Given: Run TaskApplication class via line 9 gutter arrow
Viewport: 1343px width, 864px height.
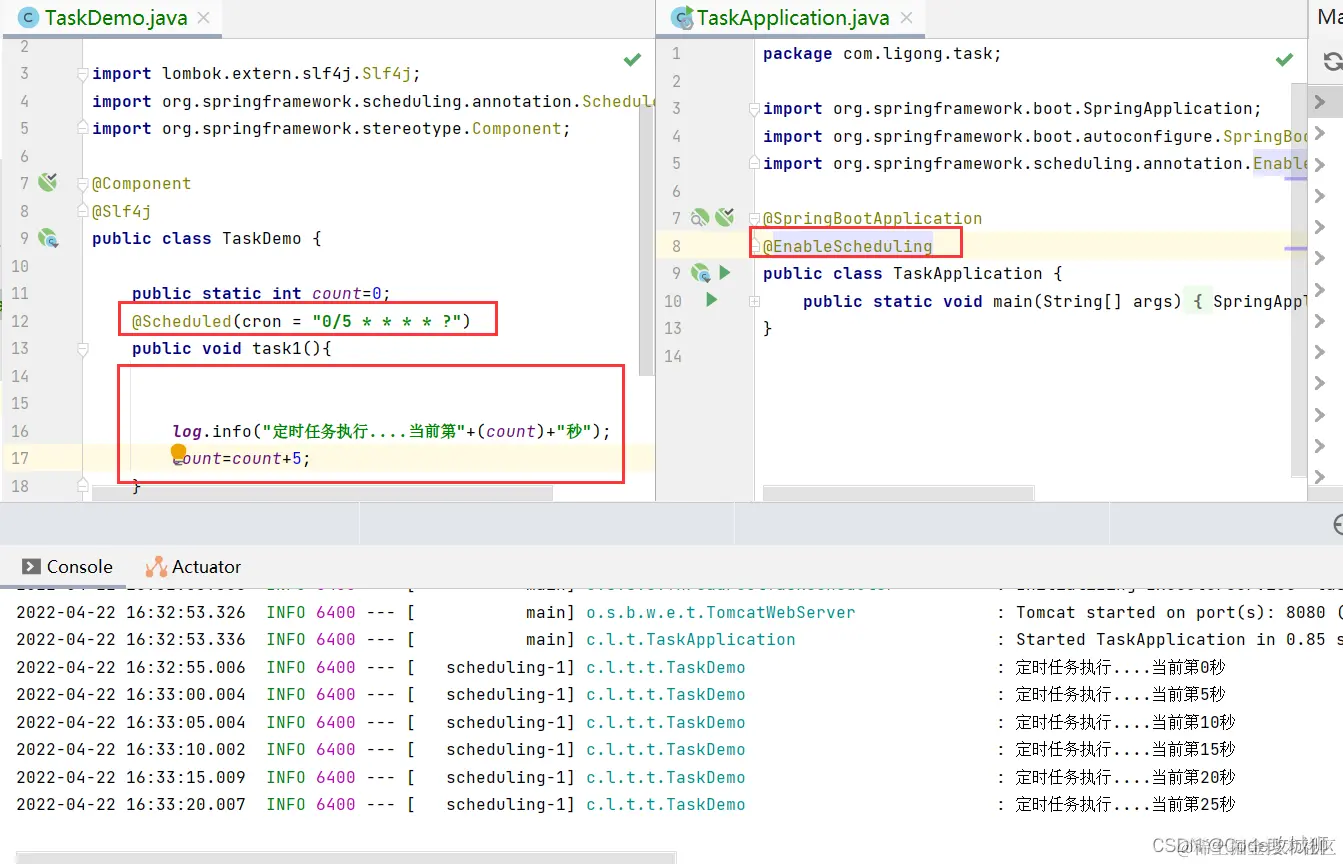Looking at the screenshot, I should pos(725,272).
